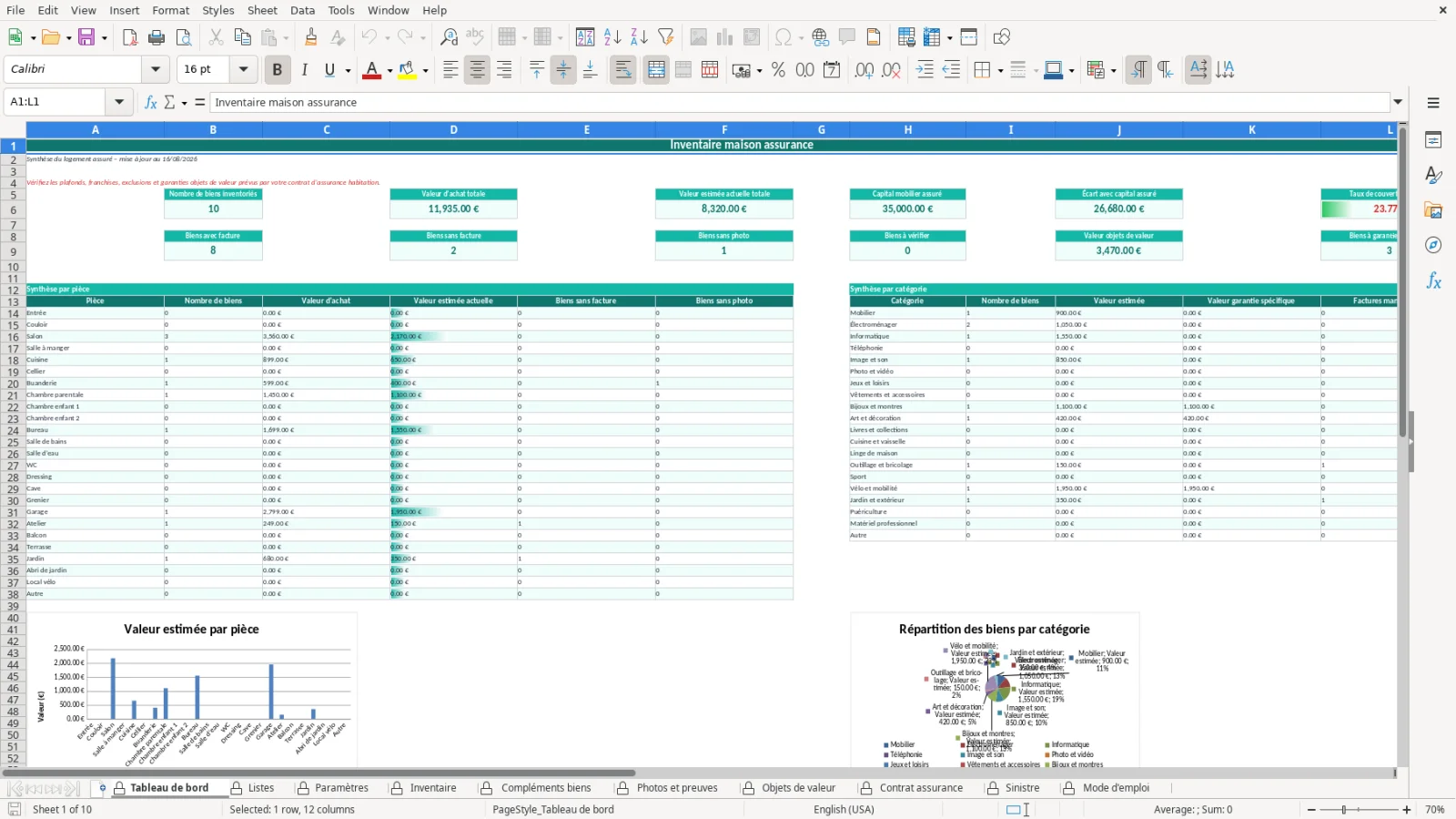Image resolution: width=1456 pixels, height=819 pixels.
Task: Click the formula input line
Action: 800,102
